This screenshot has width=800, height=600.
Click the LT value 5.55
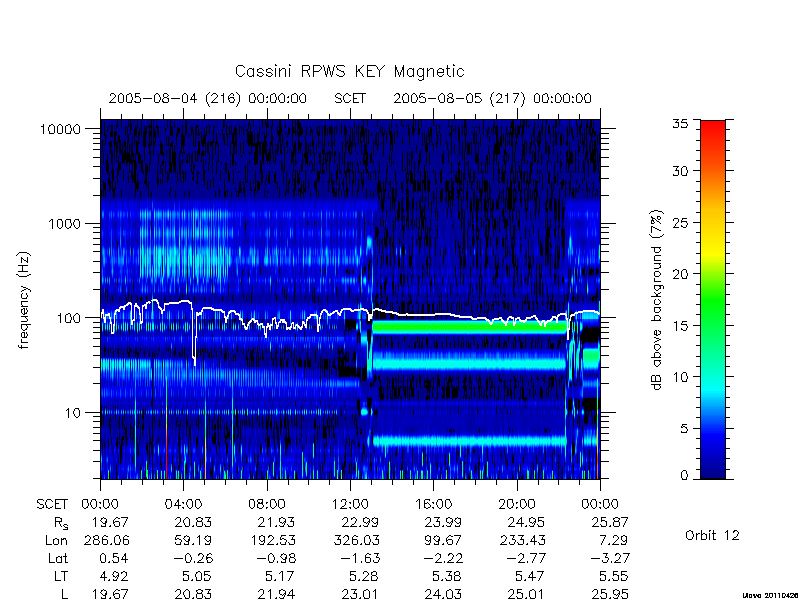pyautogui.click(x=614, y=577)
